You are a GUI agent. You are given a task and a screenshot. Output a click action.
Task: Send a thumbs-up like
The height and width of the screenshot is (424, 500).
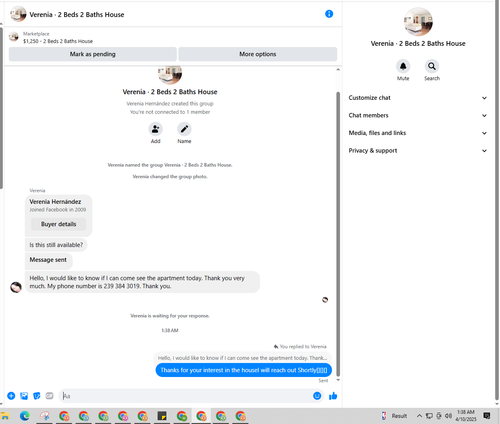[333, 396]
